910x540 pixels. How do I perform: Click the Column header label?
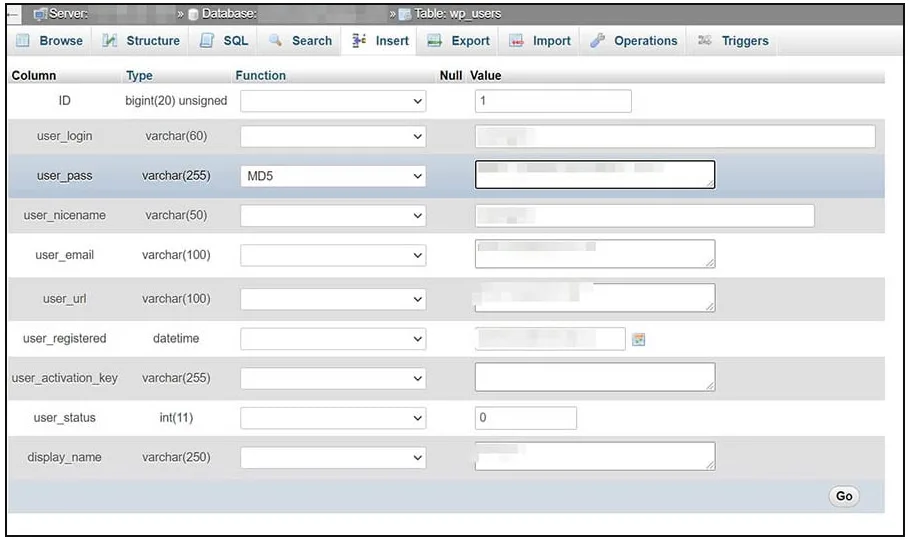[34, 75]
